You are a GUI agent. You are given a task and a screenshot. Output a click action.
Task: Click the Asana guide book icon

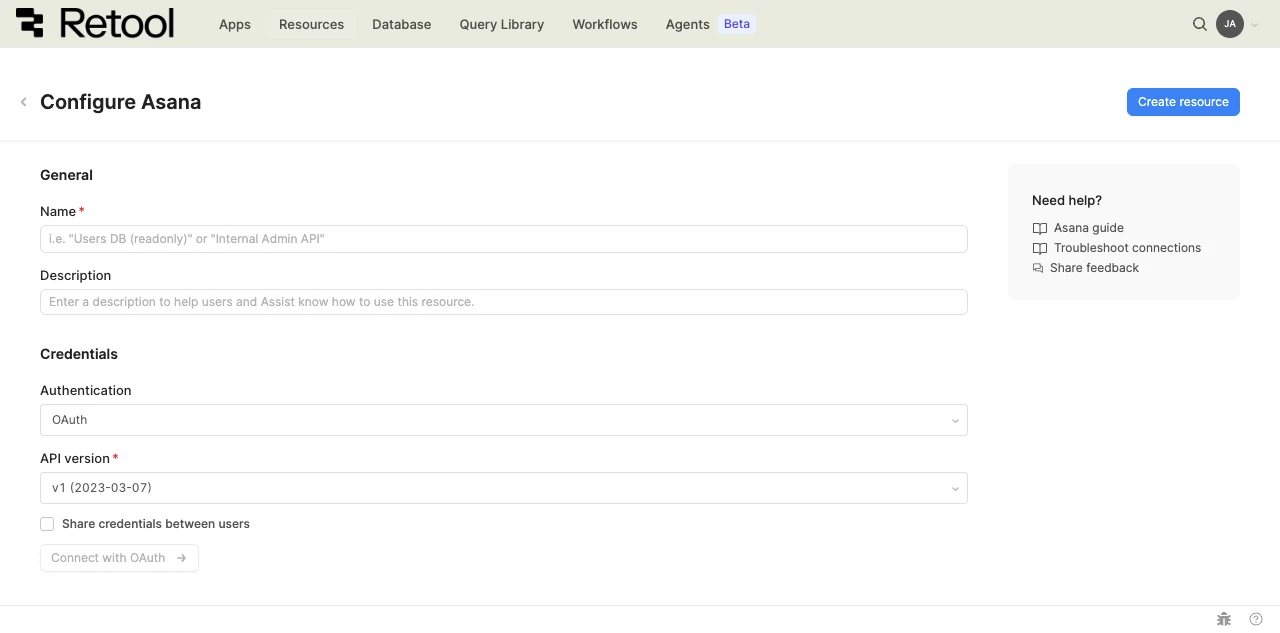coord(1040,228)
